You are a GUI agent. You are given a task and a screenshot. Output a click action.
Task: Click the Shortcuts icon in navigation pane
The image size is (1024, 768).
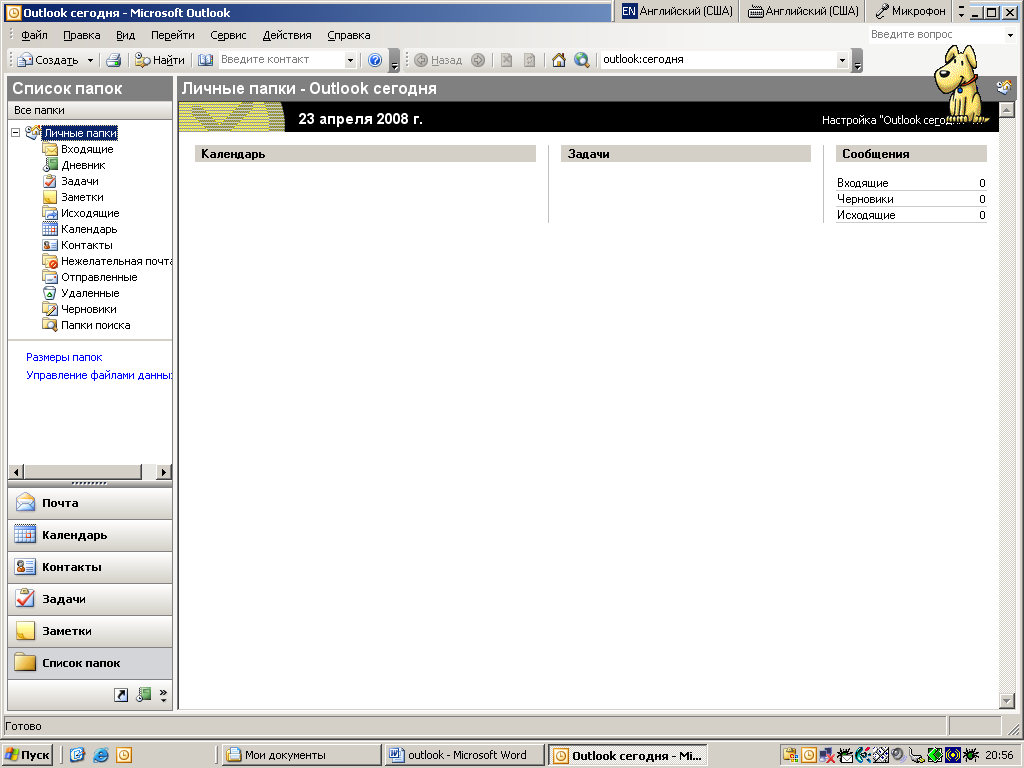click(x=121, y=696)
